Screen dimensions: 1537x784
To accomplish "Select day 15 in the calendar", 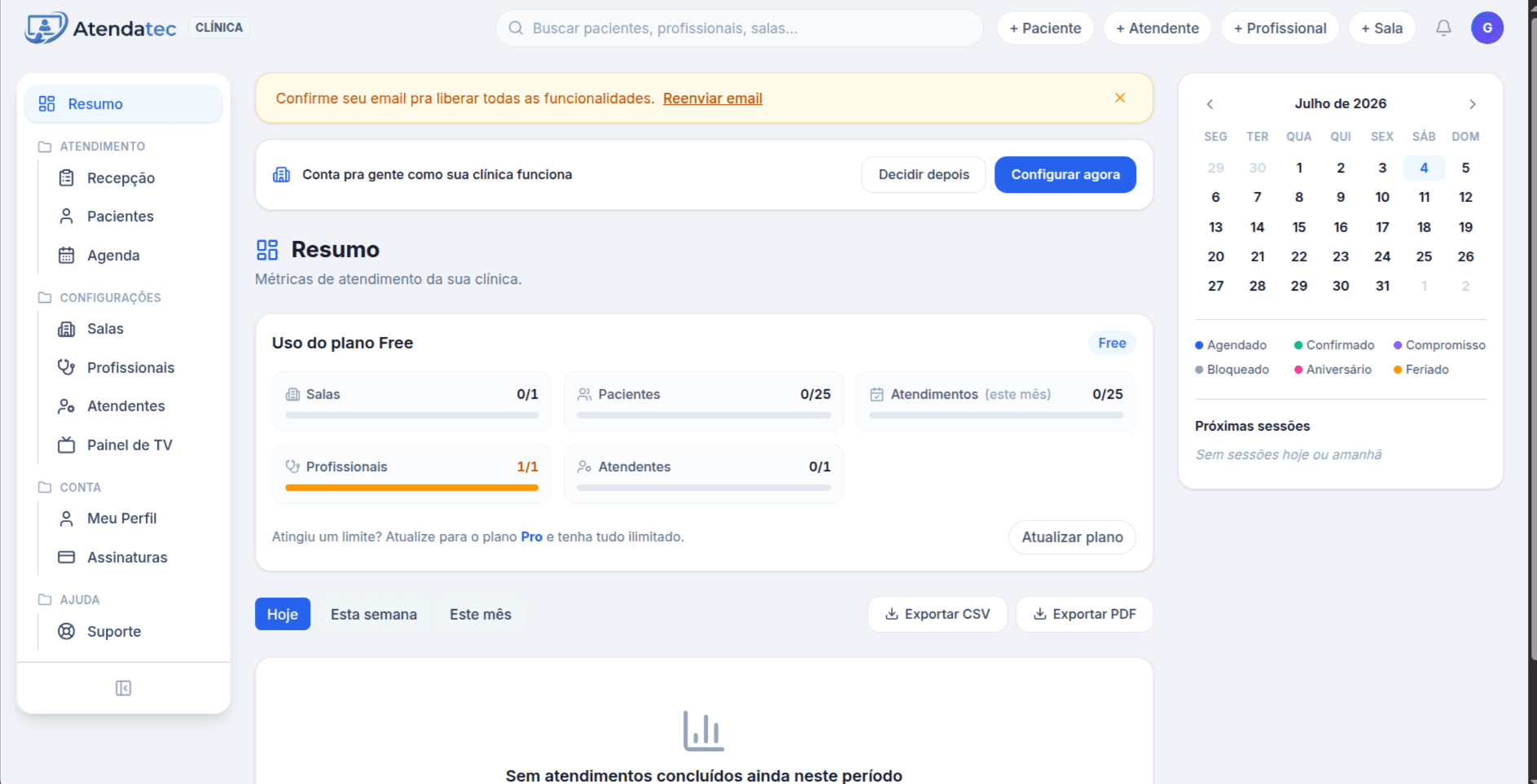I will click(1299, 227).
